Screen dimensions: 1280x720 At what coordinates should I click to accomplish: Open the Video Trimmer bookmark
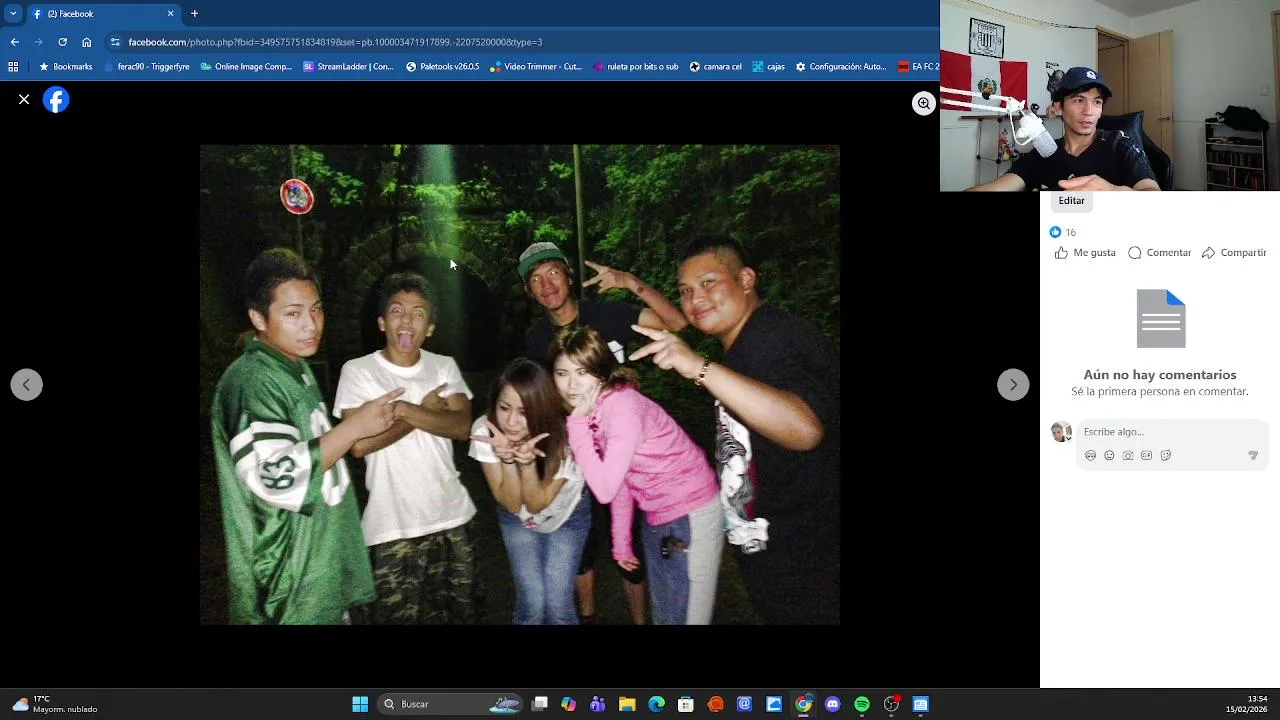(x=535, y=67)
